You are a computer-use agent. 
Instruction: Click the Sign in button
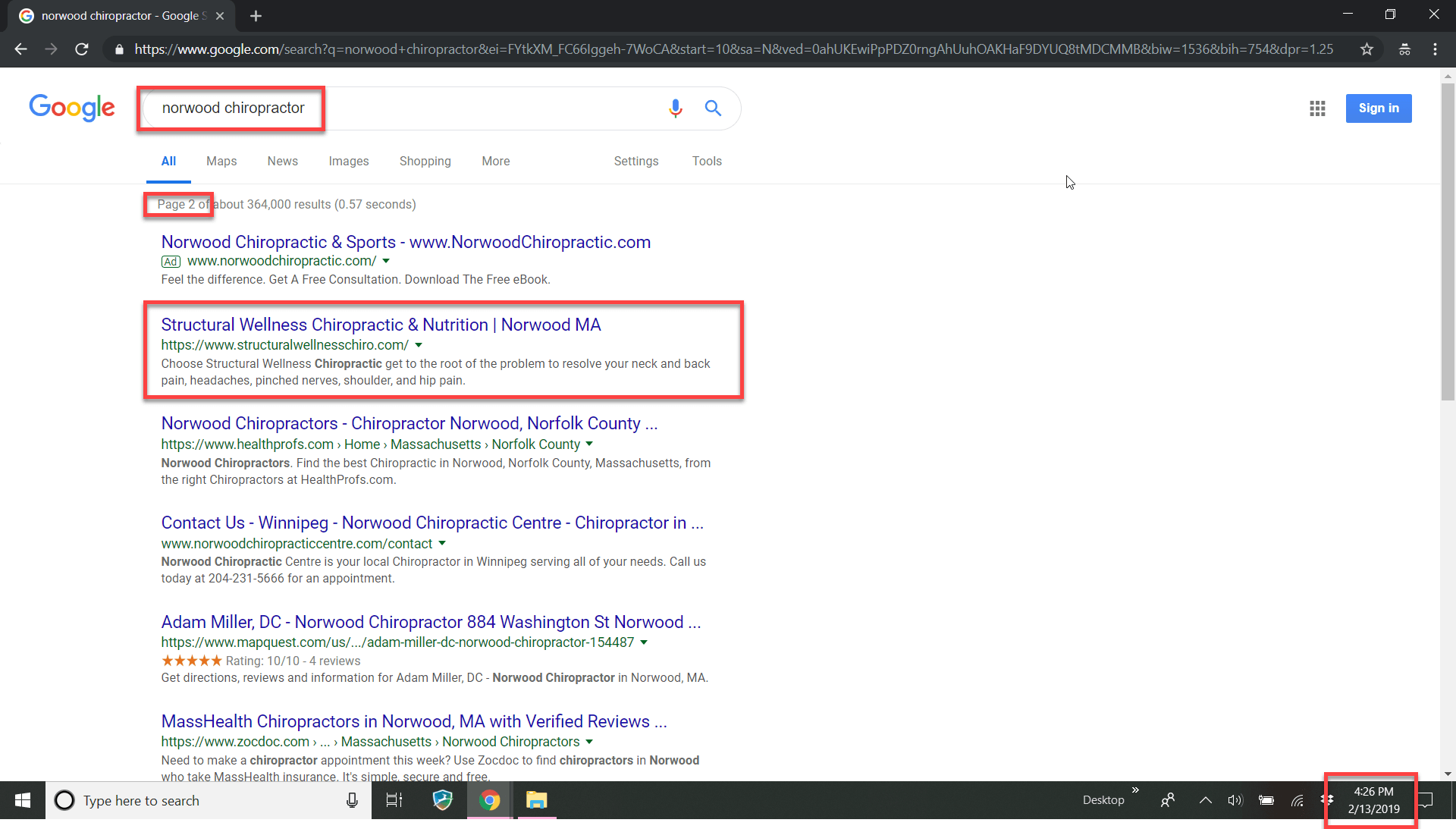tap(1379, 108)
